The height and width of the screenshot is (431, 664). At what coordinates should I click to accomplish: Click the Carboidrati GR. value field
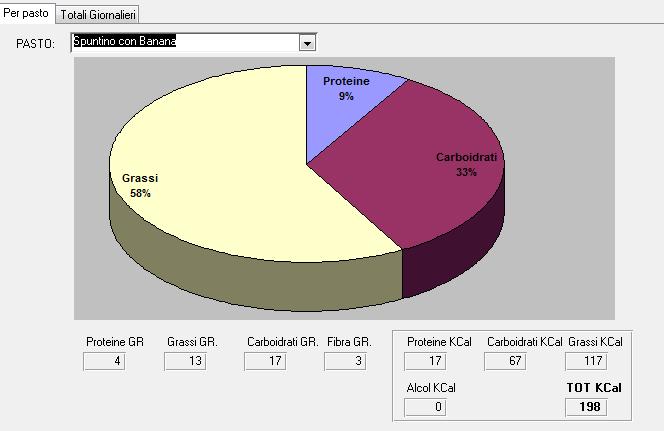coord(265,361)
